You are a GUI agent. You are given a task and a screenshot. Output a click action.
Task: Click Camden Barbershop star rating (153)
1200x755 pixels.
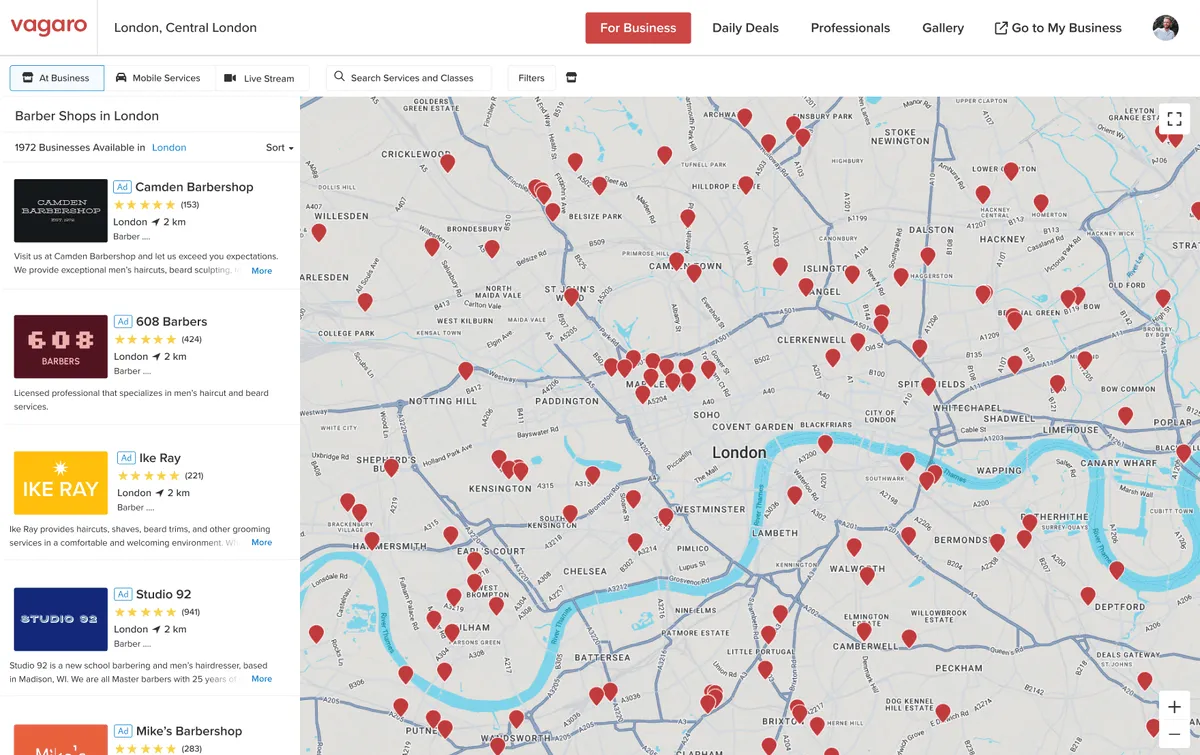[145, 205]
